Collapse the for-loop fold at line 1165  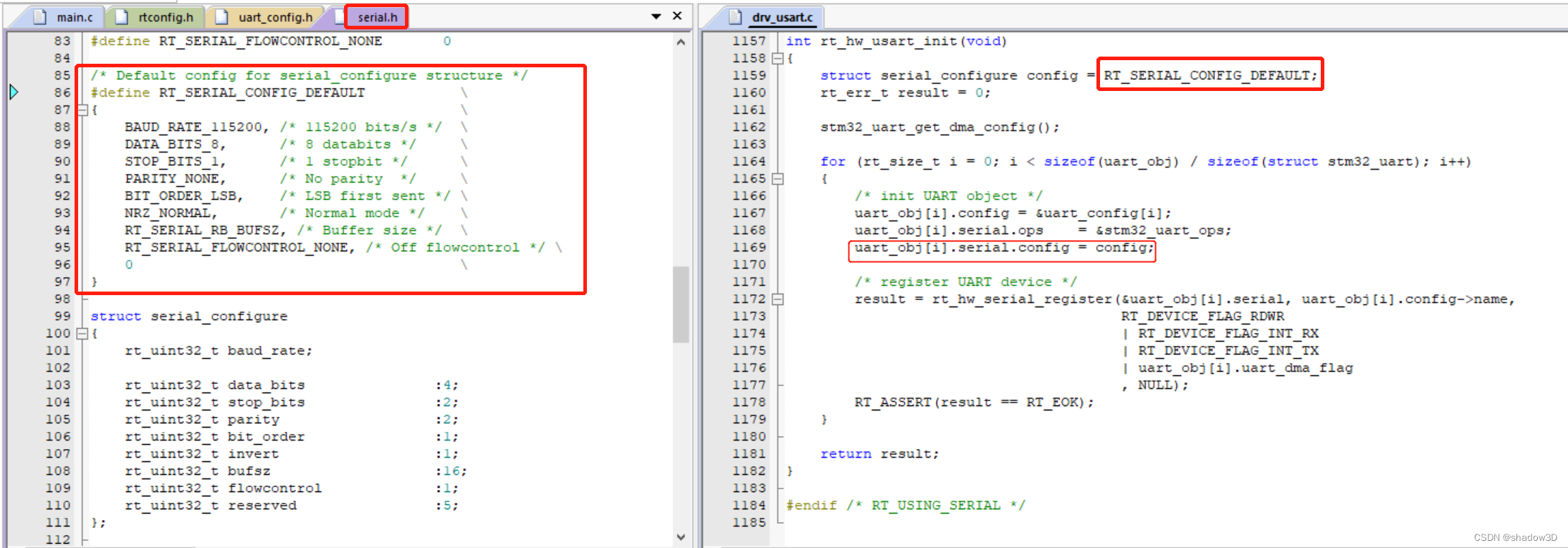778,178
